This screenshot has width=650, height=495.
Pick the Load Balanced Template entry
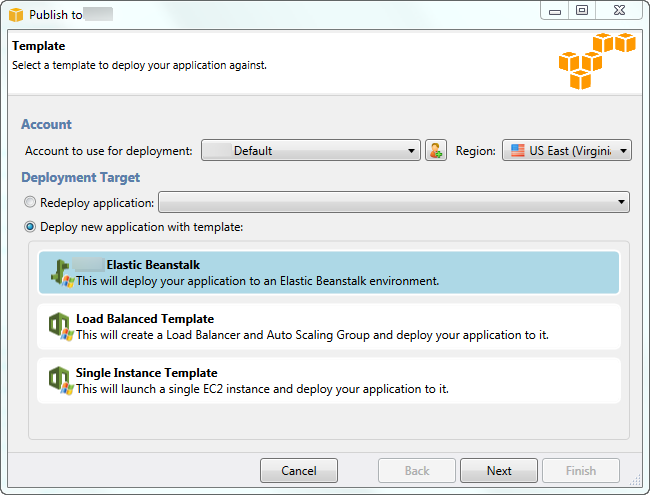(x=328, y=326)
